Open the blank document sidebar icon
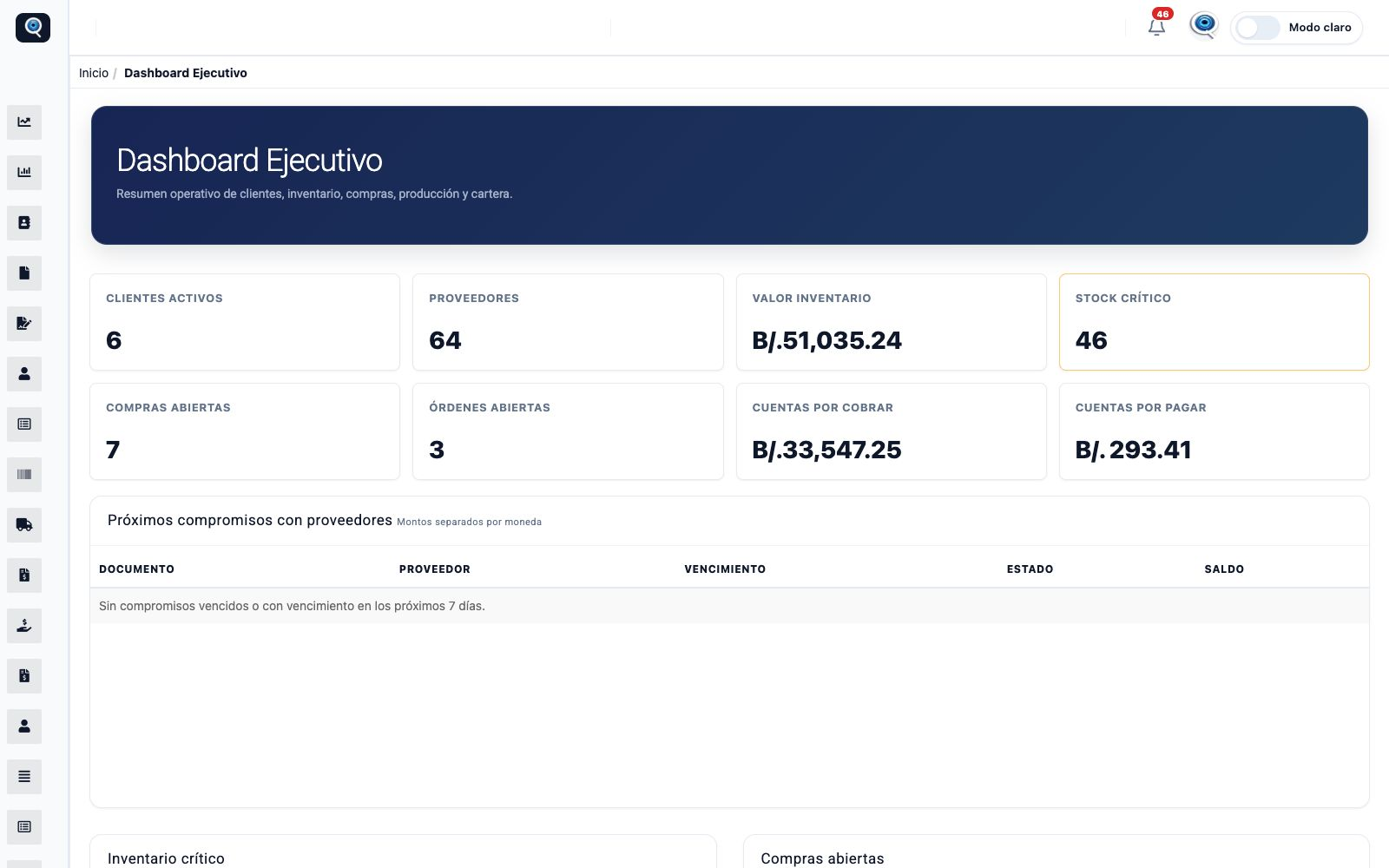 (24, 273)
